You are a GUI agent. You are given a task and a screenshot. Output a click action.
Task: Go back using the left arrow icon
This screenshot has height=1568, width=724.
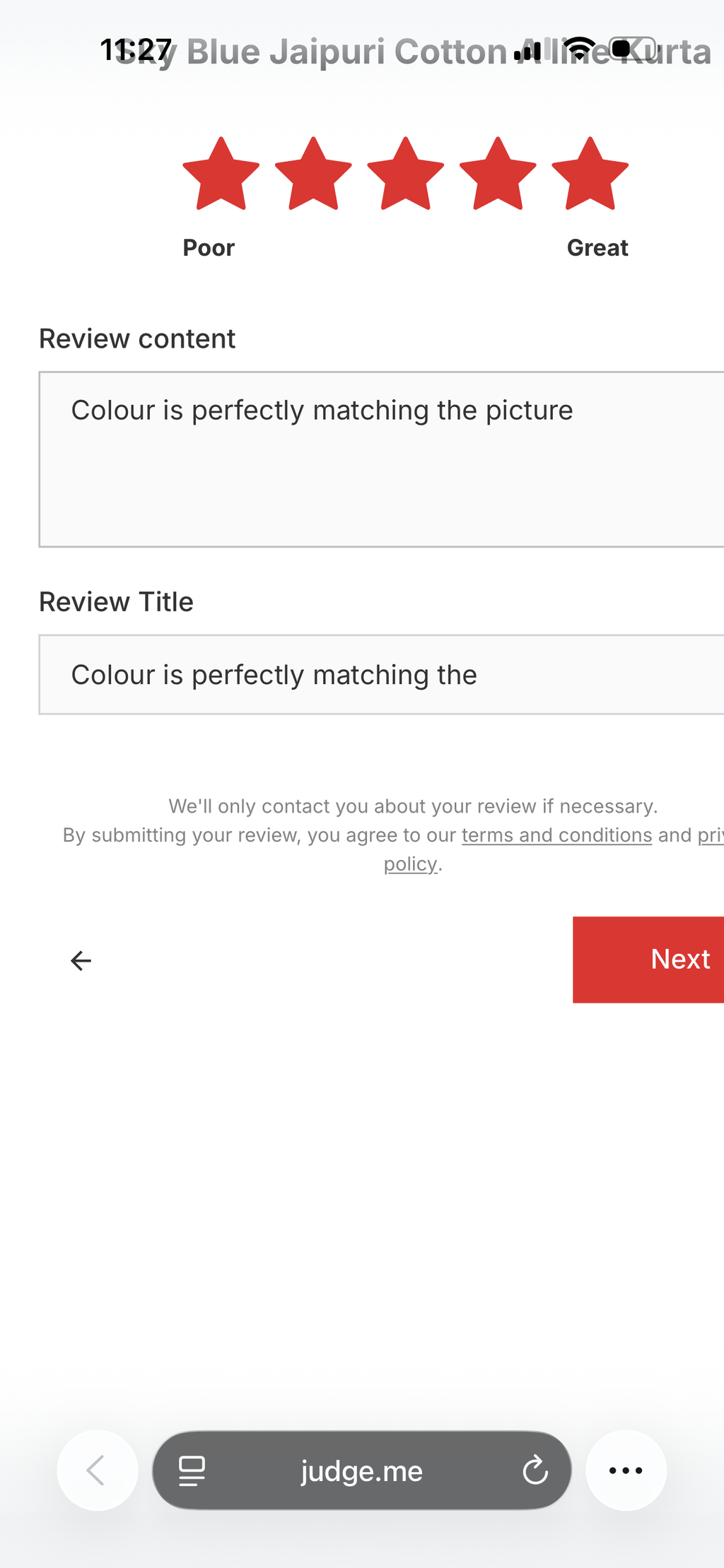point(81,960)
